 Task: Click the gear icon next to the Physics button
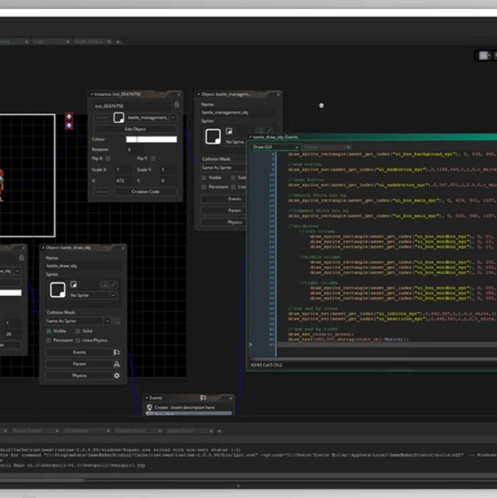pyautogui.click(x=117, y=376)
